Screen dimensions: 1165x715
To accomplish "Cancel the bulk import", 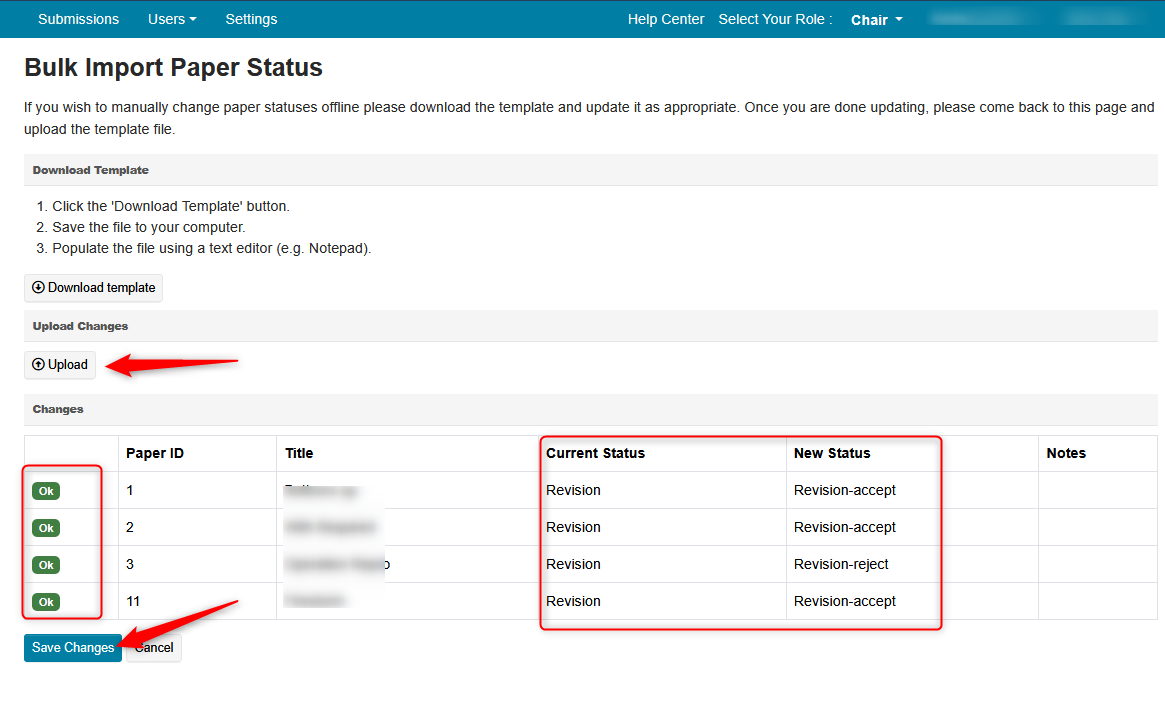I will pyautogui.click(x=156, y=648).
